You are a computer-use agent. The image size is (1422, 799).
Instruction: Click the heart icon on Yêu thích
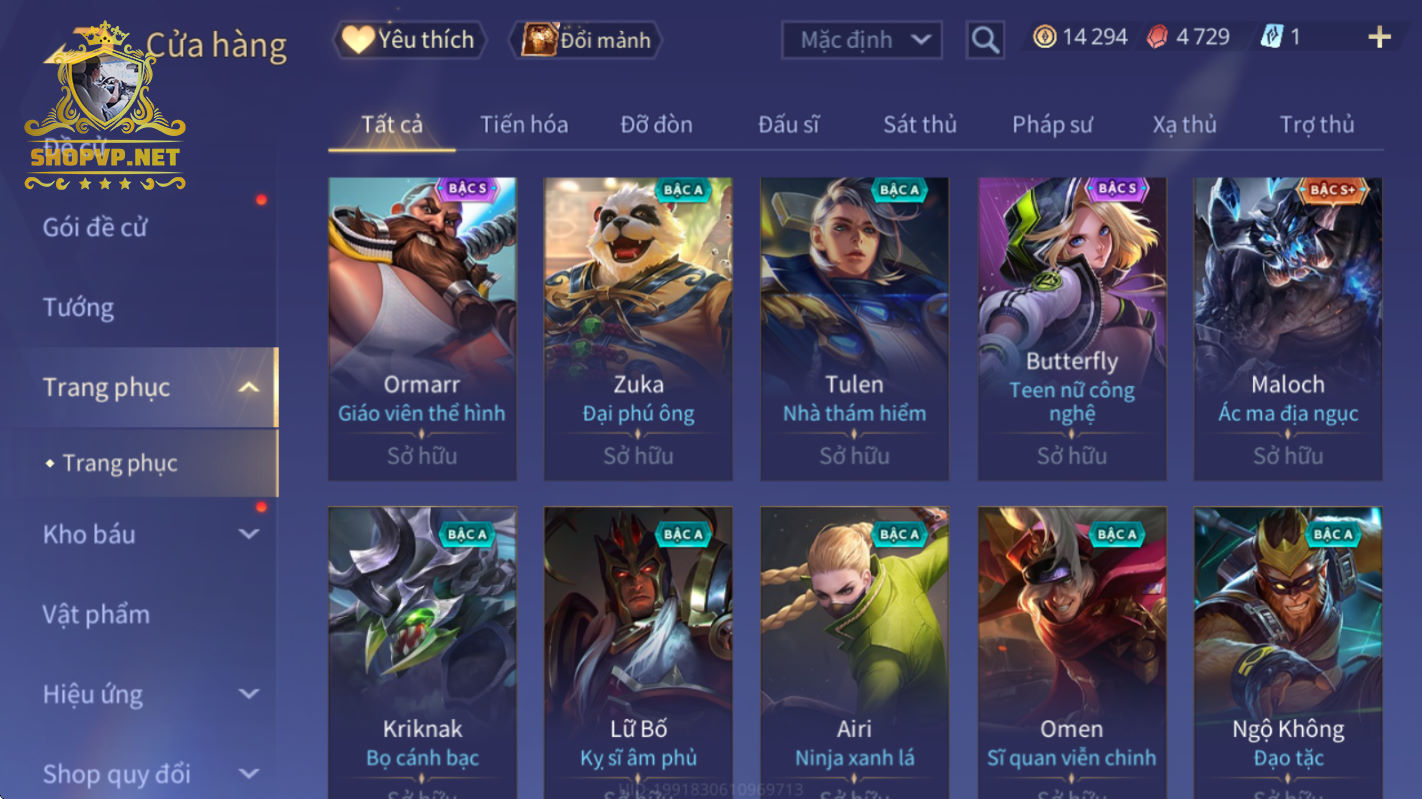pos(358,39)
